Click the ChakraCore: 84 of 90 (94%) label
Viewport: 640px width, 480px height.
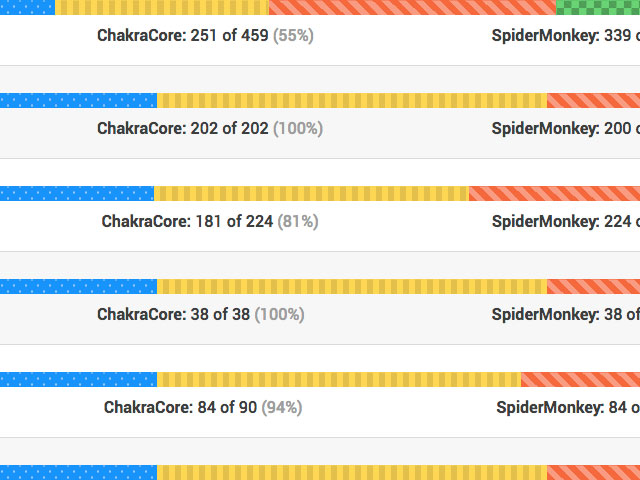(203, 408)
